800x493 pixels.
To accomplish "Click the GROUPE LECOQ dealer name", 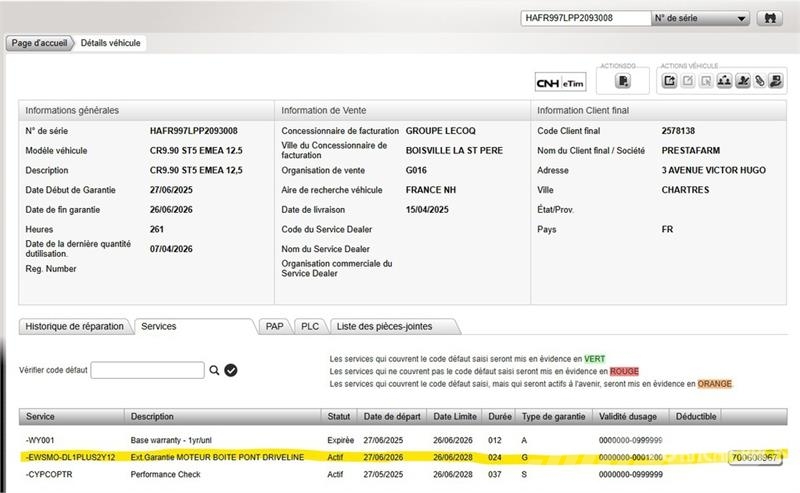I will click(x=441, y=131).
